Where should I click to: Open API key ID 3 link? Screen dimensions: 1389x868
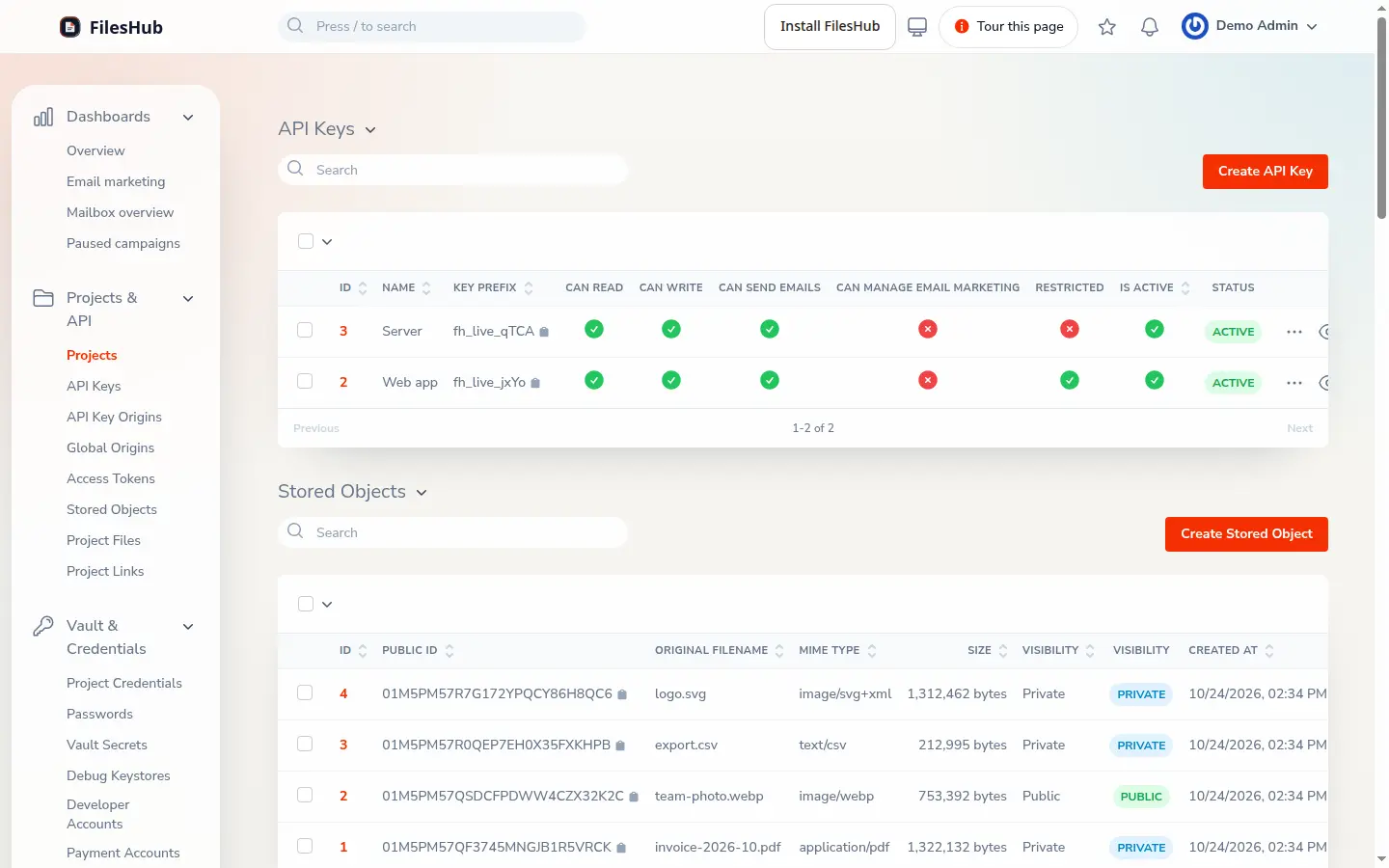343,331
